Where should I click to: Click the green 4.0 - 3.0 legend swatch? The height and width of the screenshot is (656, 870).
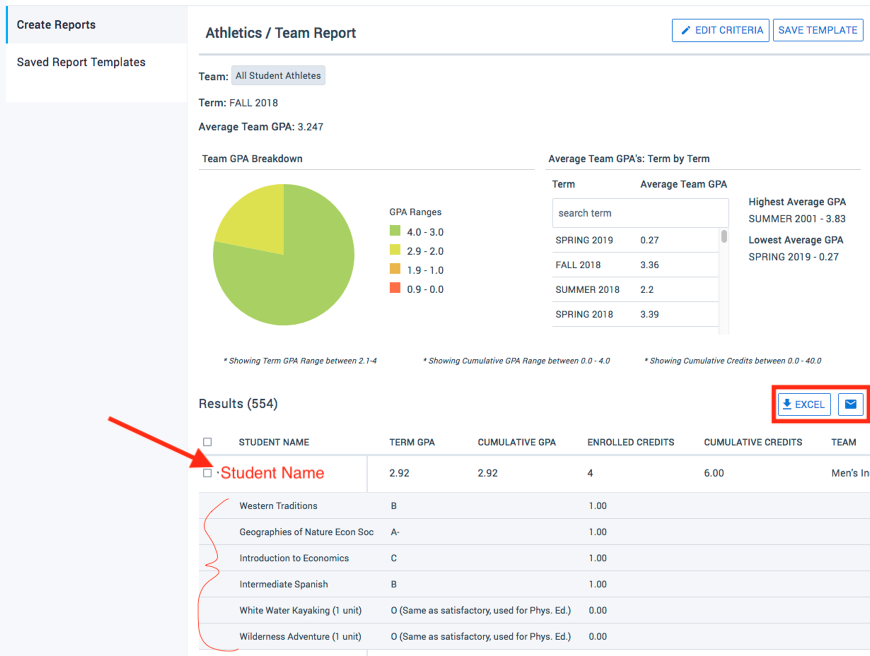point(396,232)
